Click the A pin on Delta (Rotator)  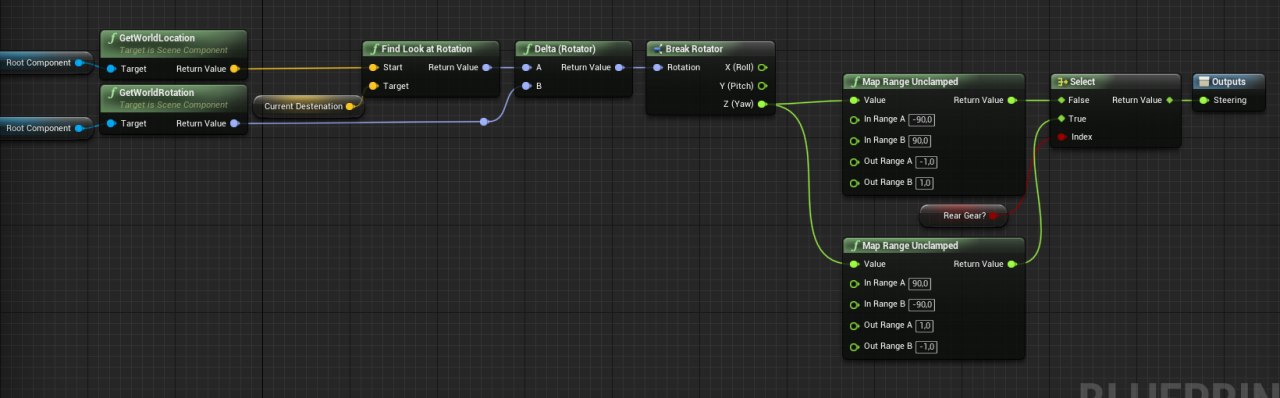526,67
